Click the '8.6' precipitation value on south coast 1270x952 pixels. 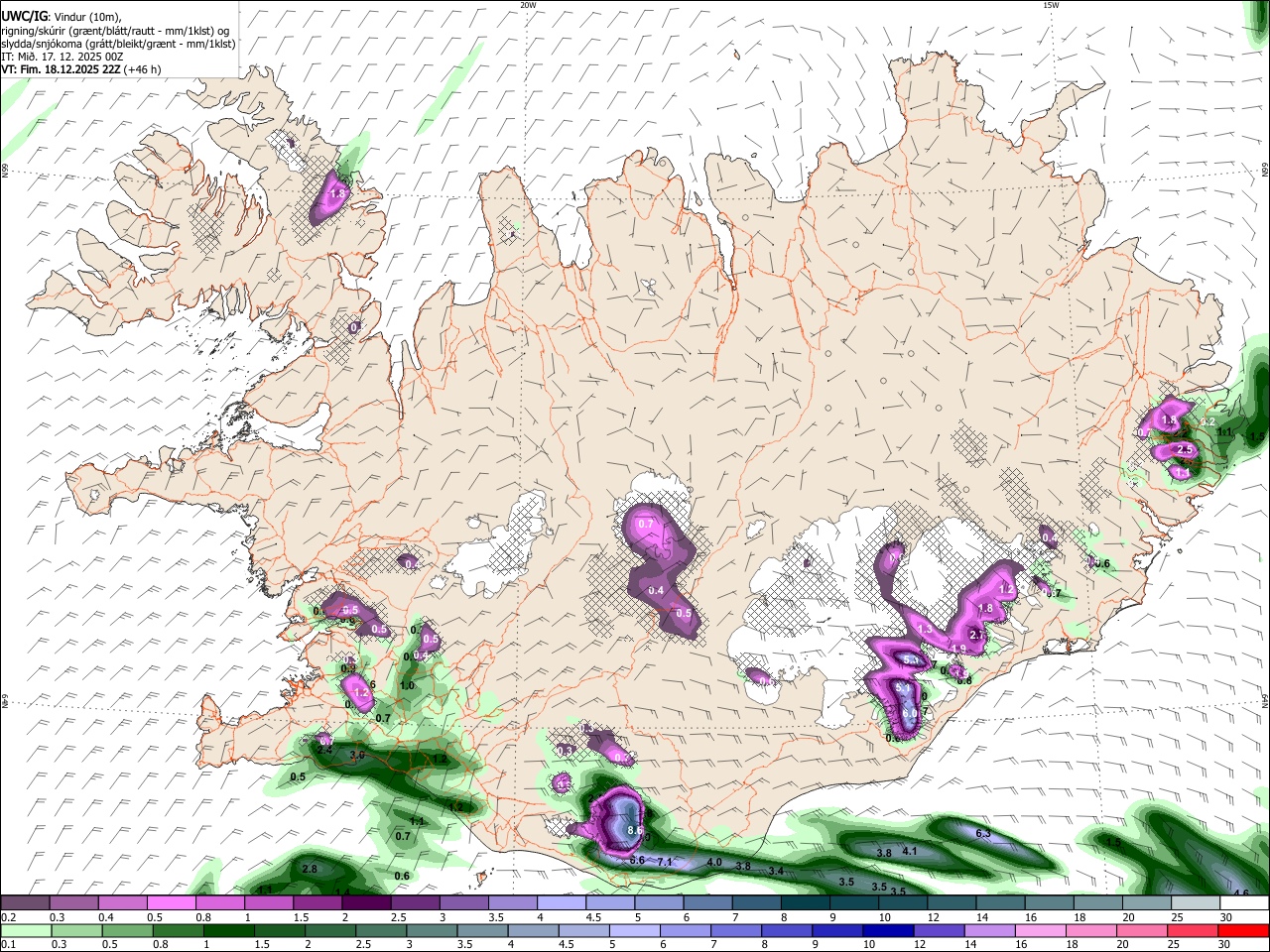pyautogui.click(x=636, y=831)
